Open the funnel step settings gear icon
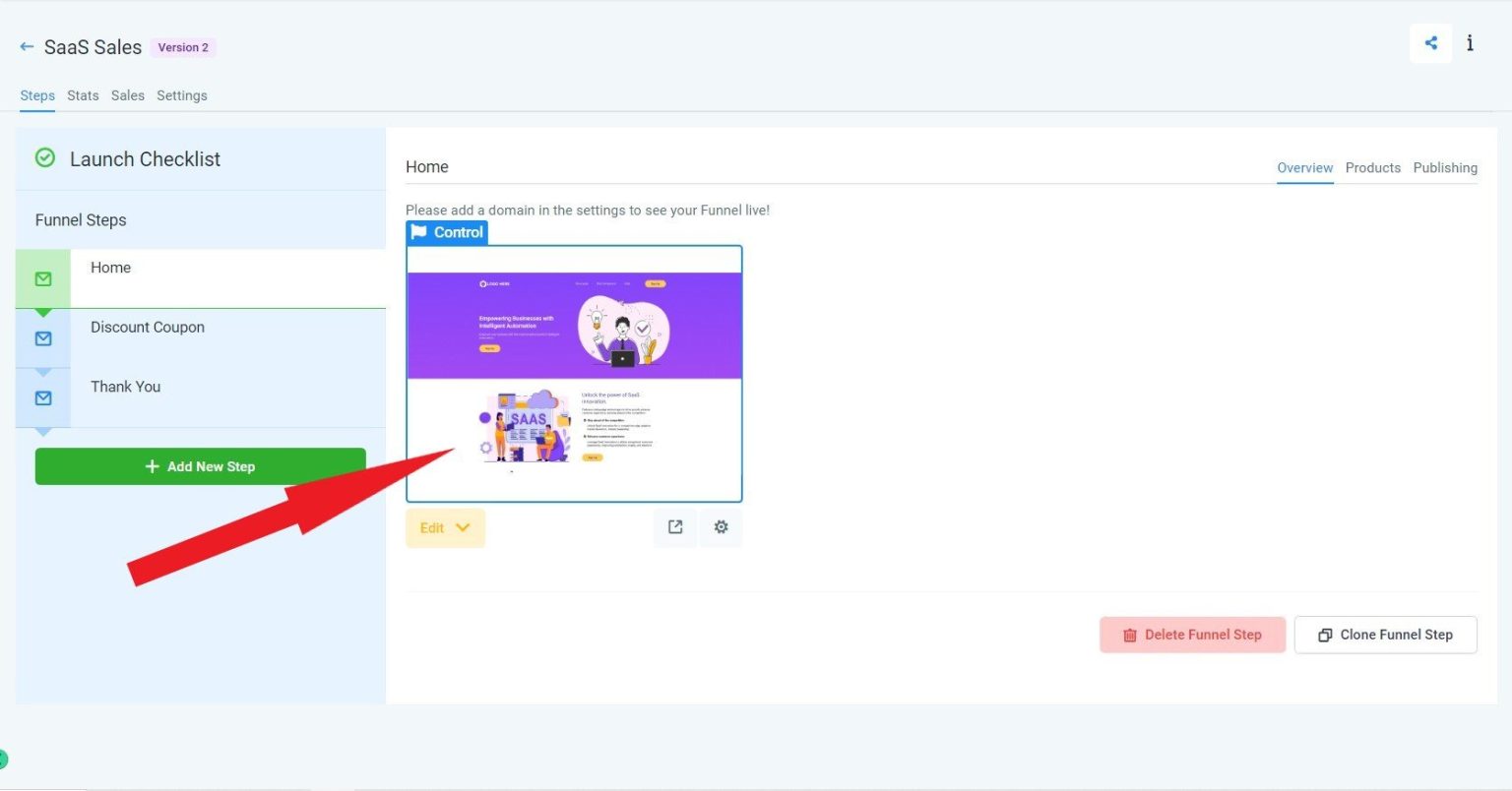 click(x=721, y=527)
